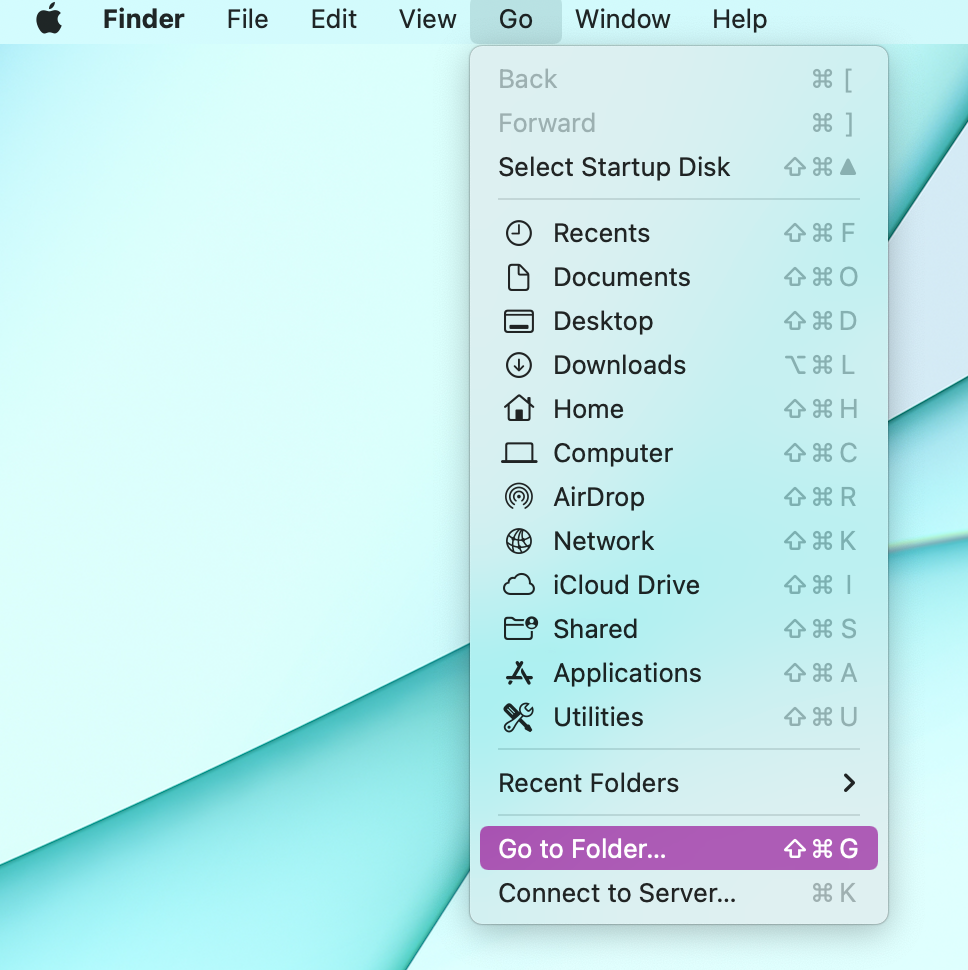The width and height of the screenshot is (968, 970).
Task: Open the Window menu
Action: tap(623, 19)
